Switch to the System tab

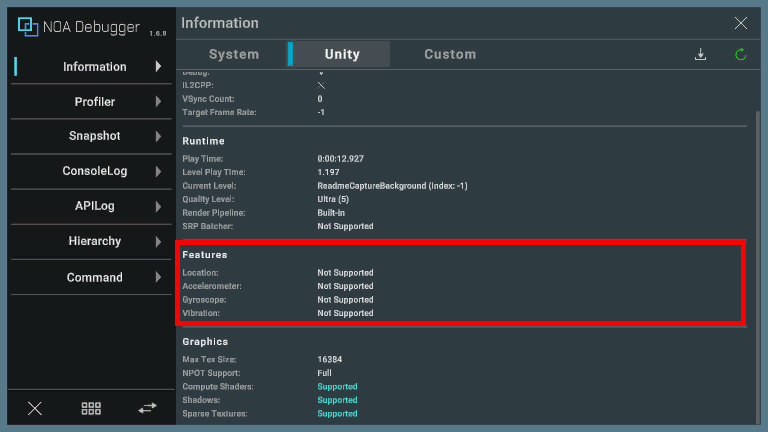pyautogui.click(x=234, y=54)
